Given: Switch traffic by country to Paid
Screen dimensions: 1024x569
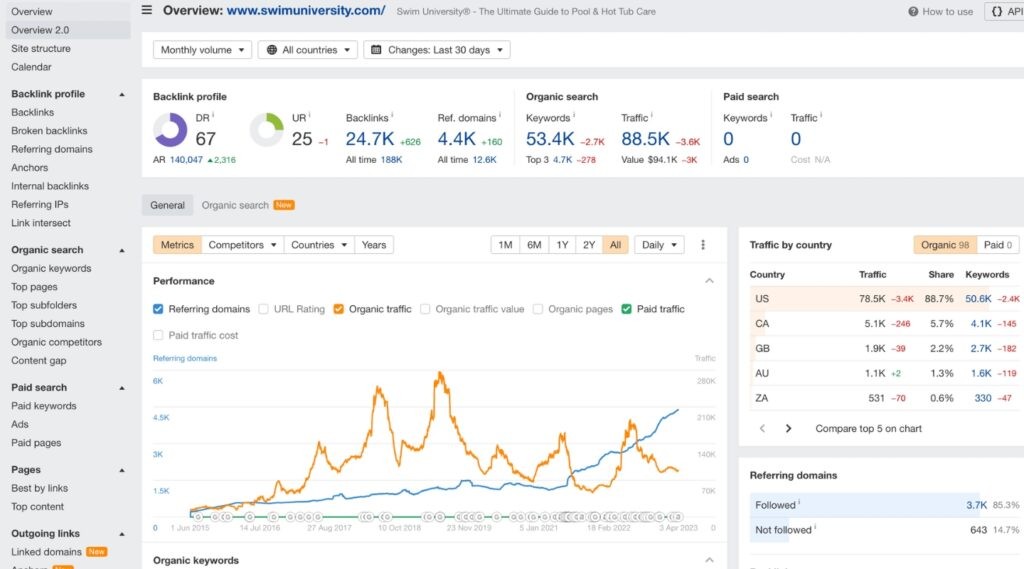Looking at the screenshot, I should tap(997, 245).
